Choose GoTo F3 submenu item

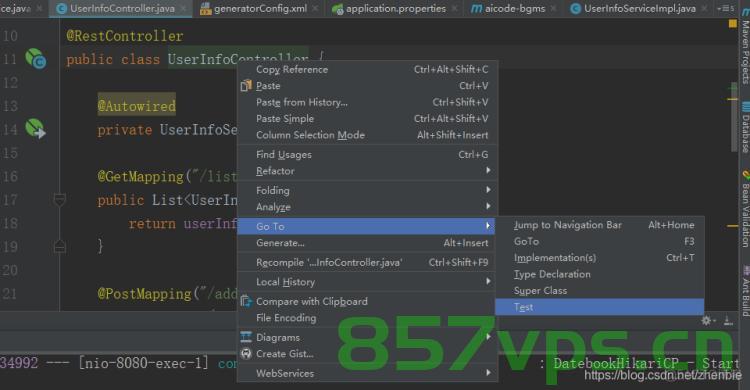click(x=599, y=241)
